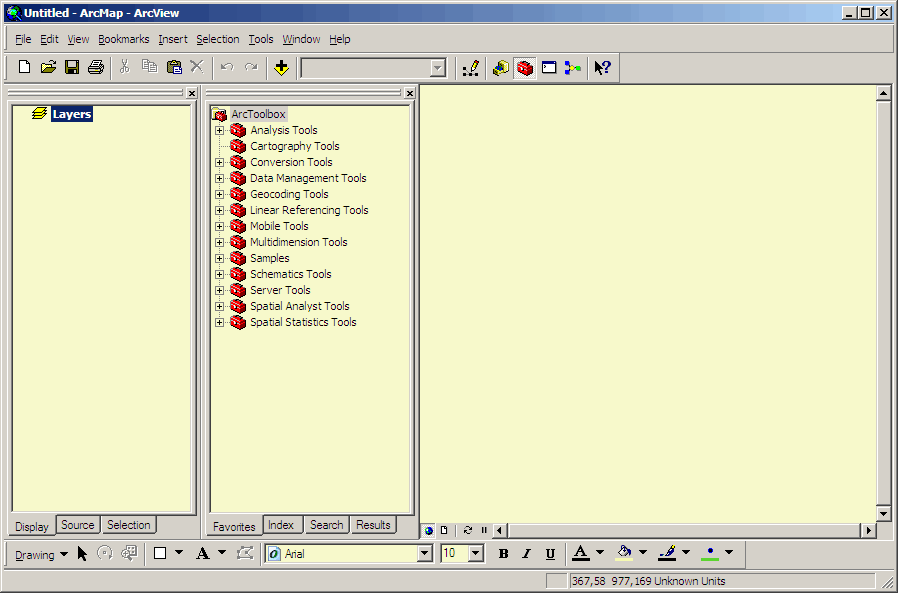Open the File menu

23,39
